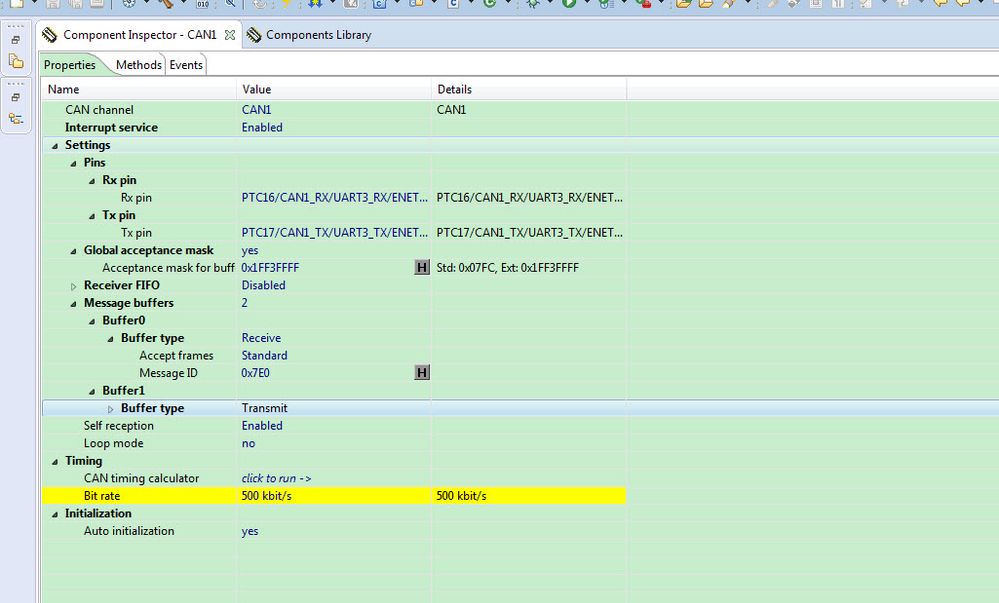Image resolution: width=999 pixels, height=603 pixels.
Task: Click the Name column header
Action: [139, 89]
